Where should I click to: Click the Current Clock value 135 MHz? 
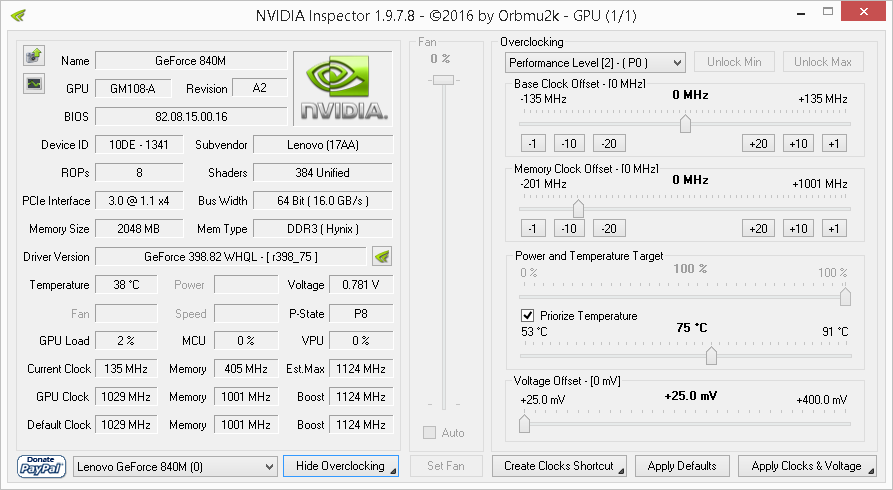[126, 369]
